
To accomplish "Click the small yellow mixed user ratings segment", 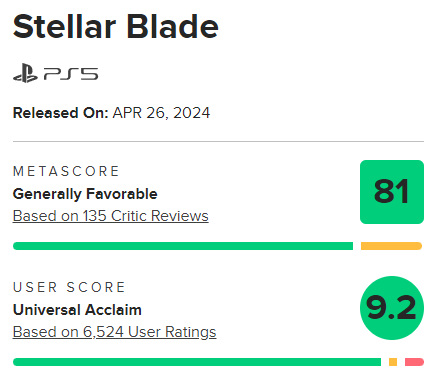I will pos(393,362).
